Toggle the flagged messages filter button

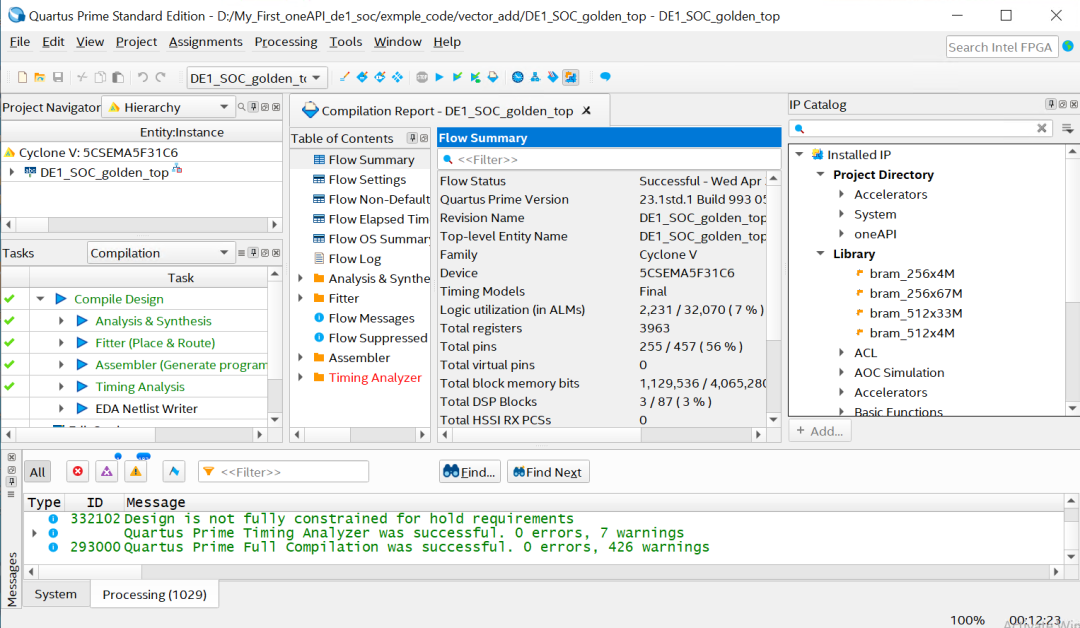(174, 472)
